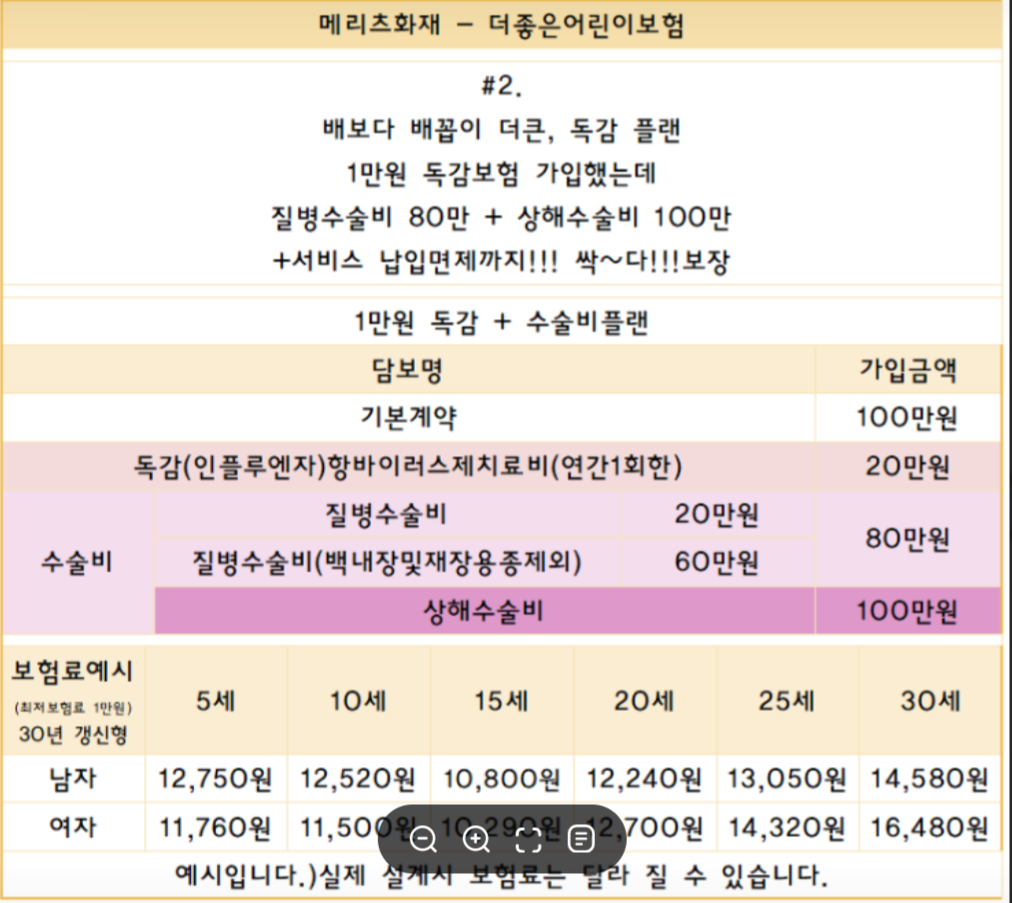Select the '20세' age column header
The height and width of the screenshot is (903, 1012).
[644, 701]
